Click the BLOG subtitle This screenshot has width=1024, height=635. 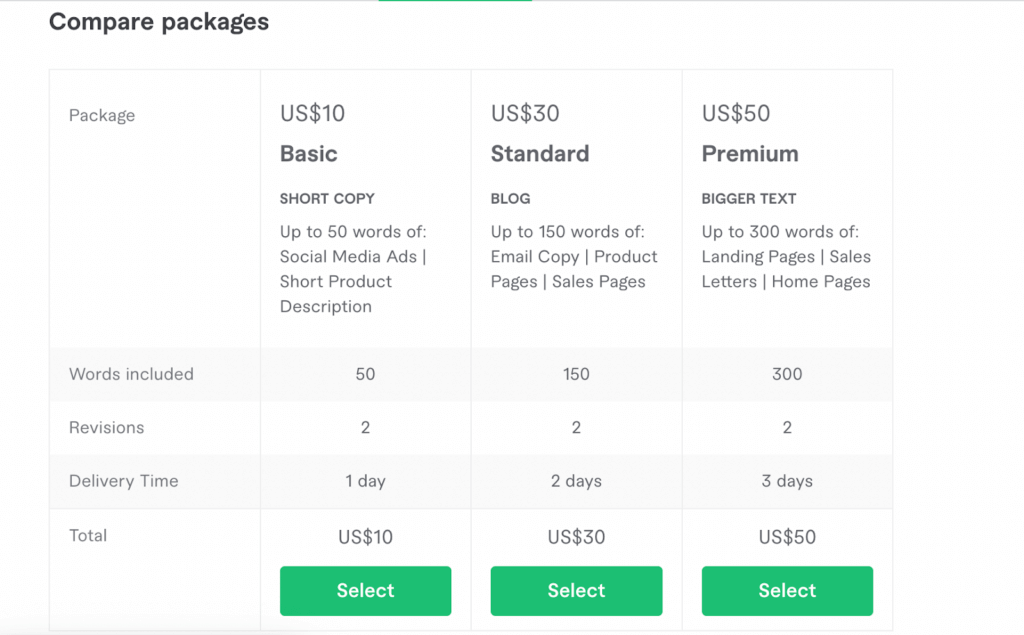[510, 199]
